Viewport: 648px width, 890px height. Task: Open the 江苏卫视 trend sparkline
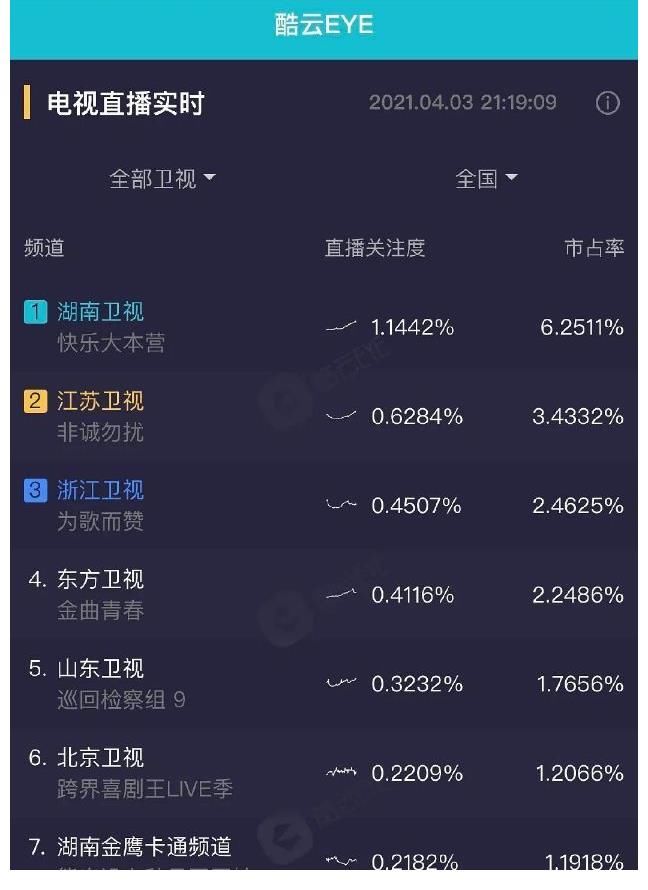(x=341, y=416)
